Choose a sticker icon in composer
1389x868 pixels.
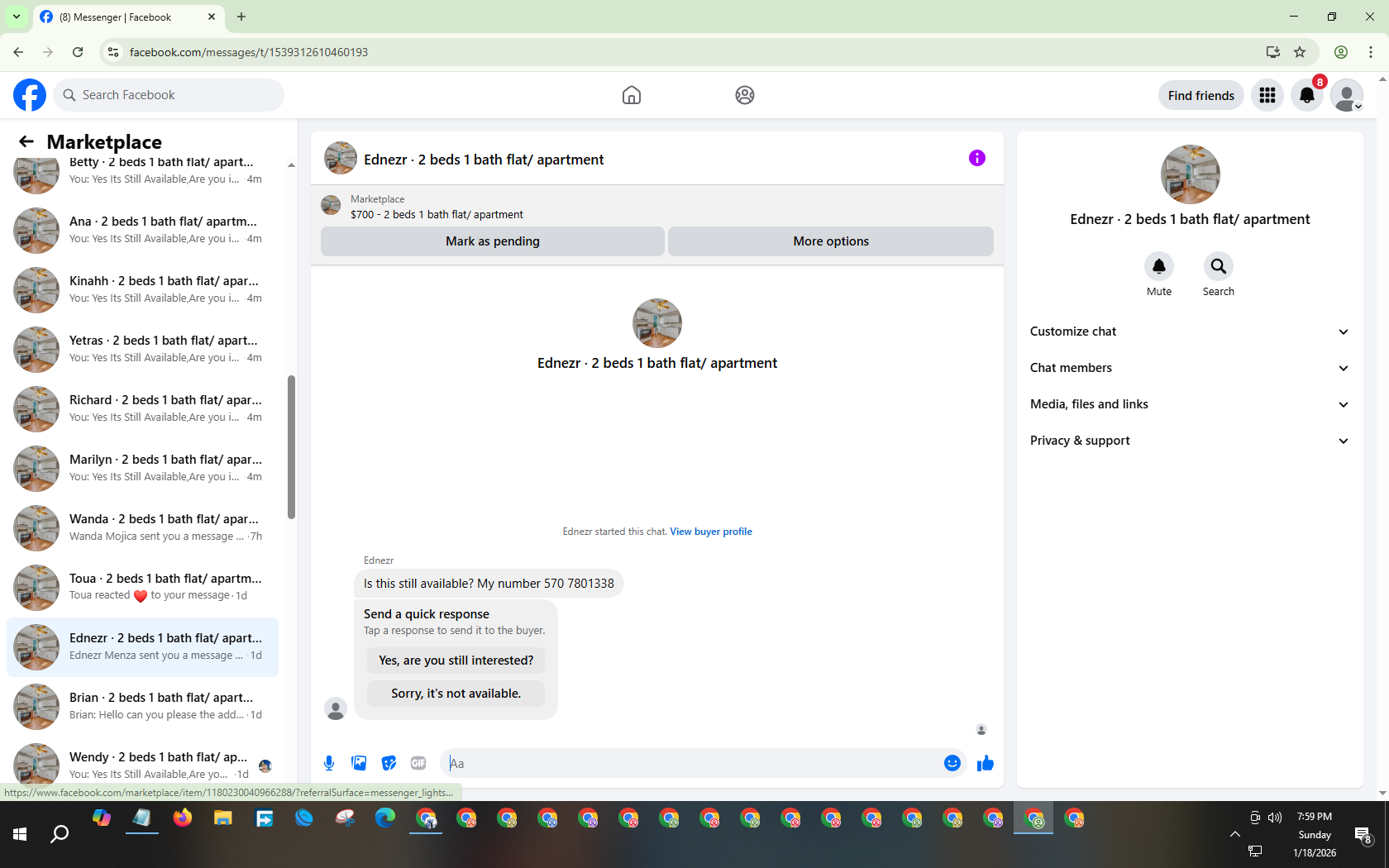tap(389, 763)
